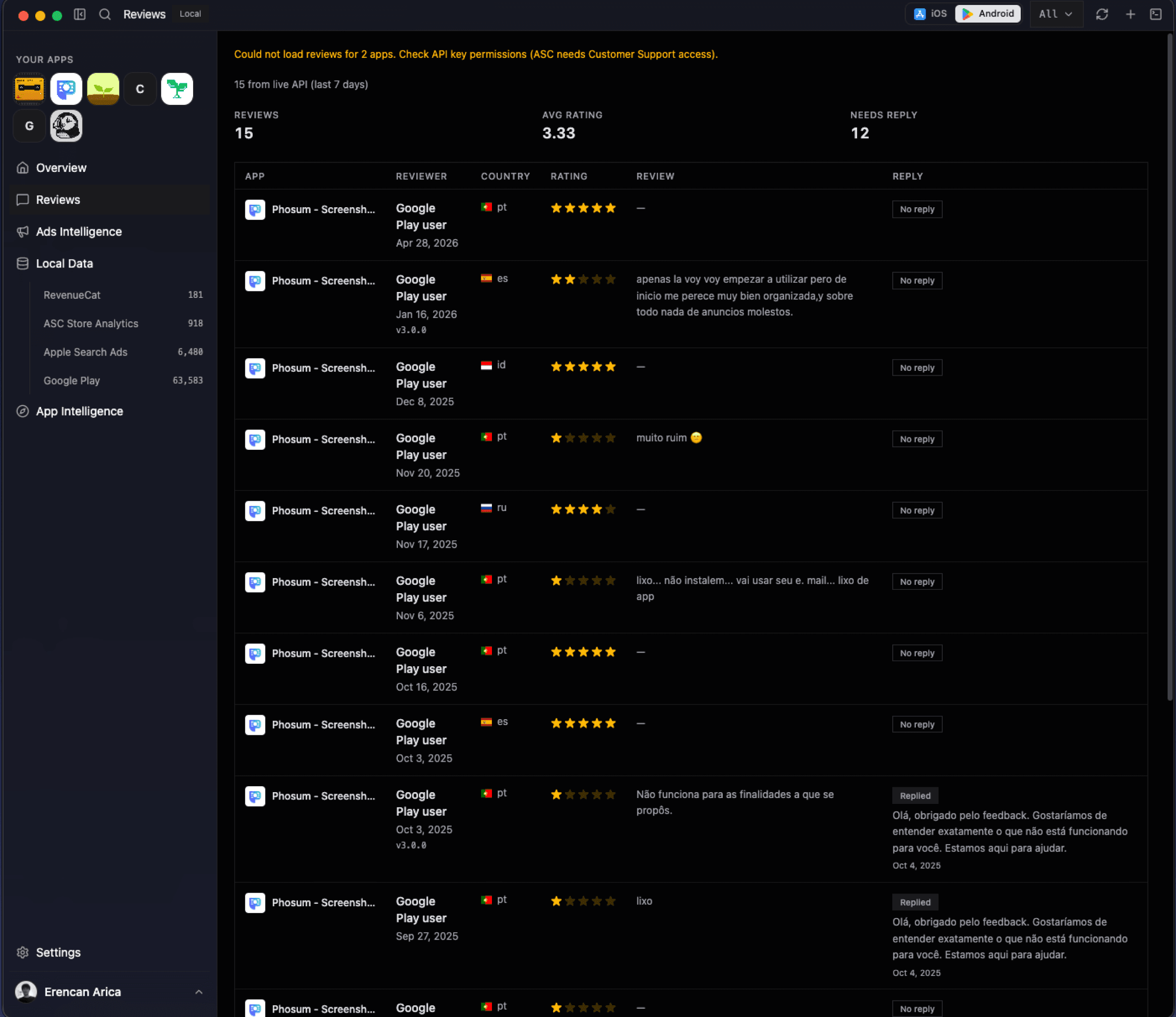The width and height of the screenshot is (1176, 1017).
Task: Click No reply on Nov 20, 2025 review
Action: [917, 439]
